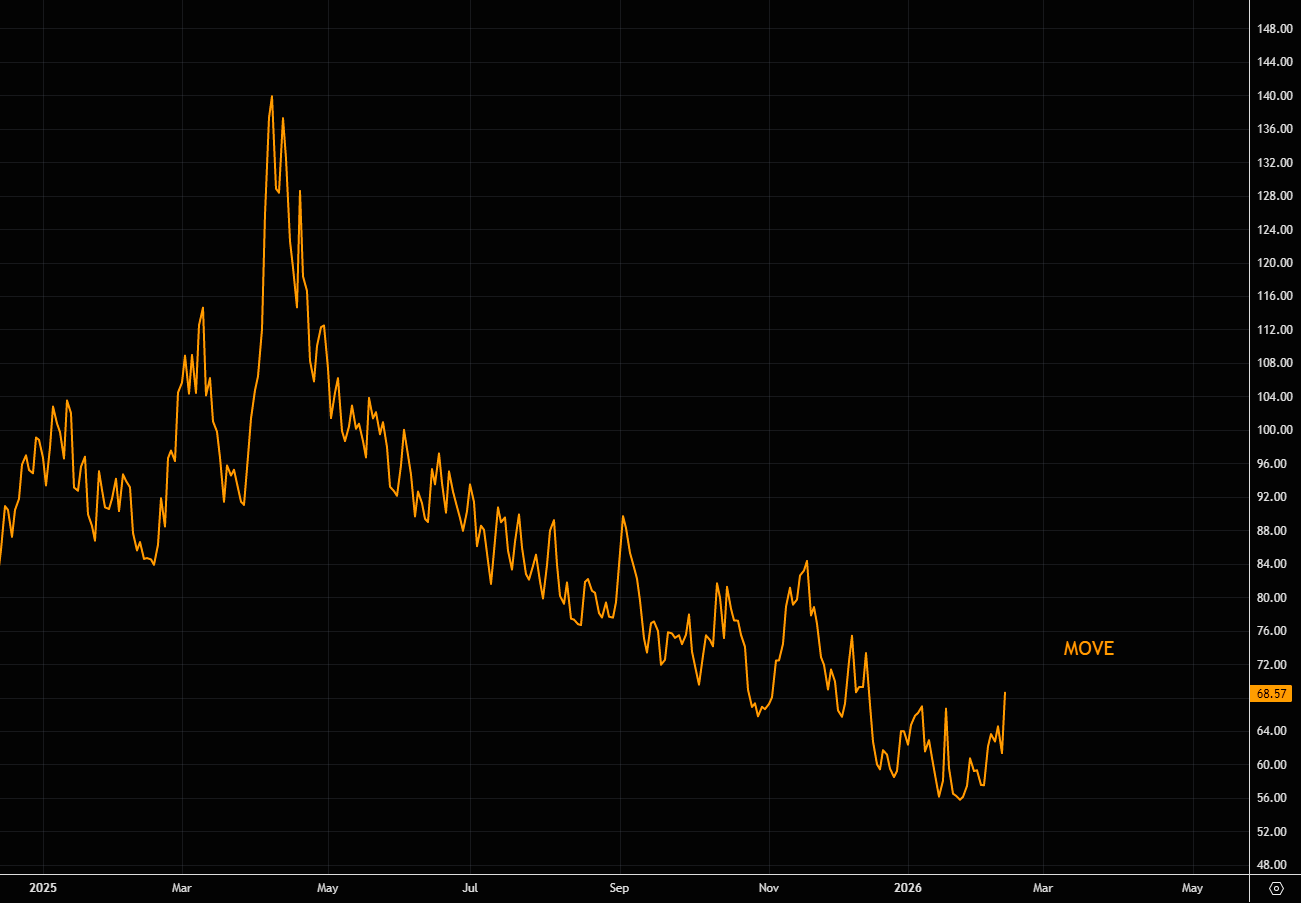
Task: Select the Jul label on time axis
Action: 470,887
